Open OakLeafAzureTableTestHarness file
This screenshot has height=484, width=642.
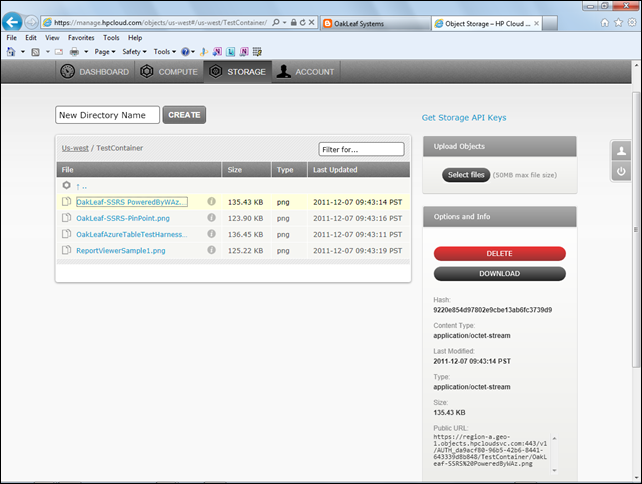[x=131, y=235]
